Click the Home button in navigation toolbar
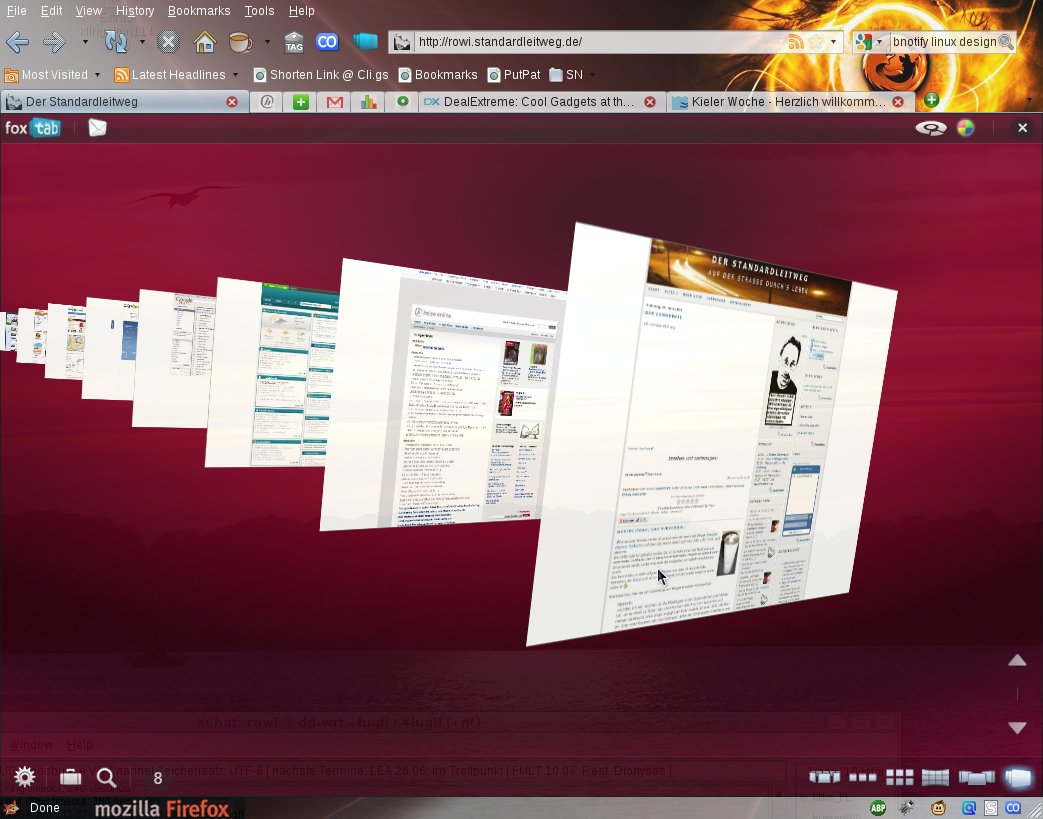Image resolution: width=1043 pixels, height=819 pixels. pyautogui.click(x=204, y=42)
